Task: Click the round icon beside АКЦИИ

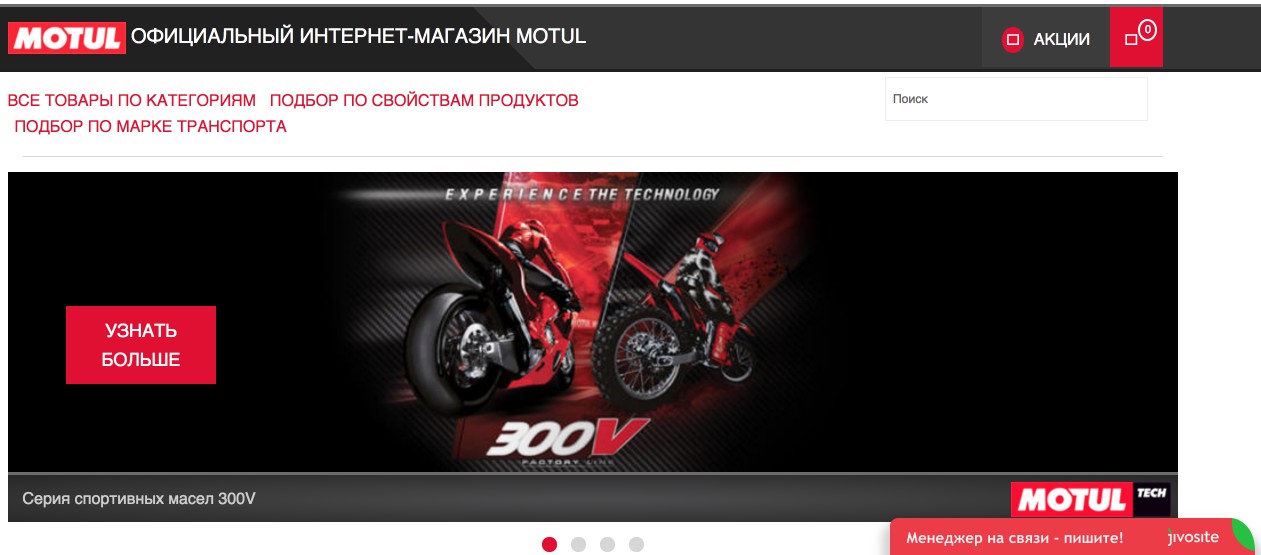Action: pyautogui.click(x=1012, y=40)
